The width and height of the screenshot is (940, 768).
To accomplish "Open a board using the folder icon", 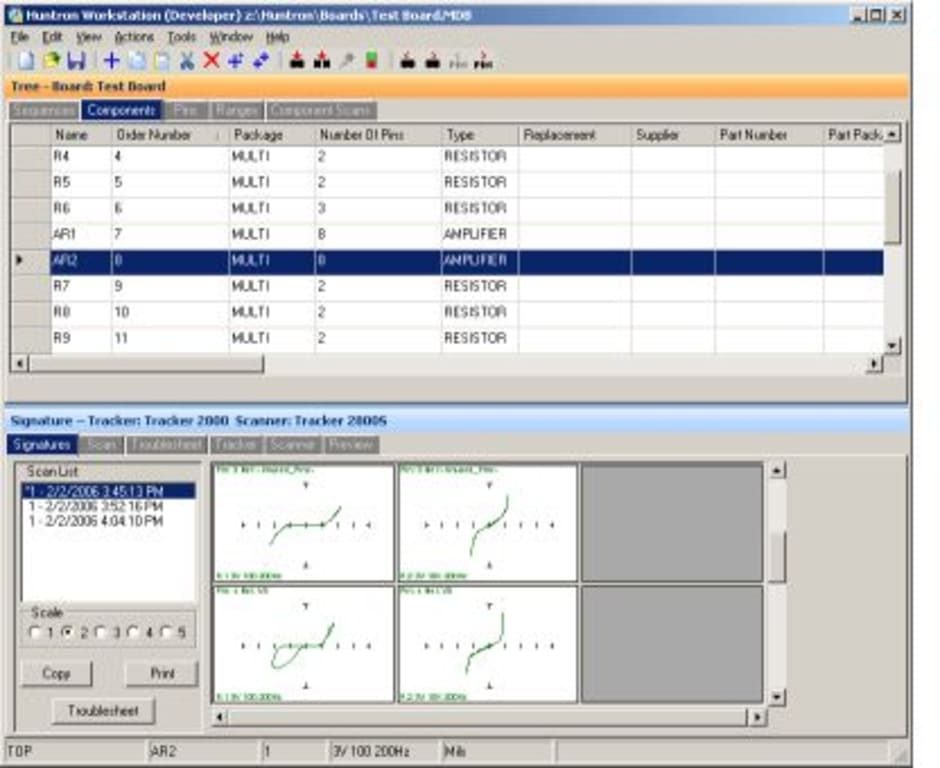I will coord(52,61).
